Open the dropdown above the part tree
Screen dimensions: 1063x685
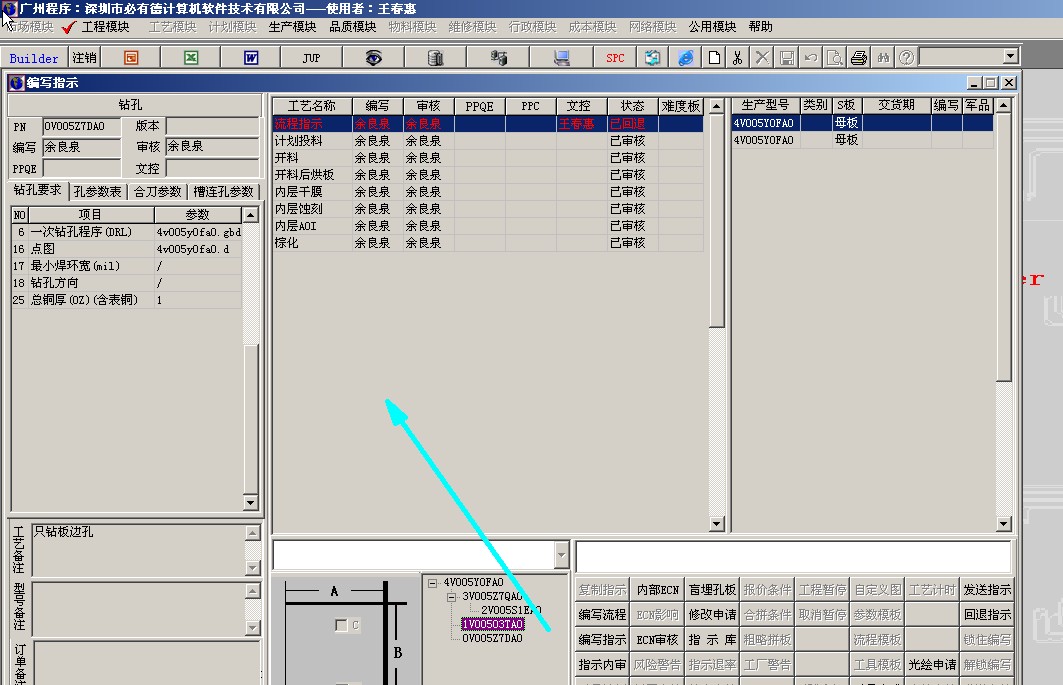(561, 555)
